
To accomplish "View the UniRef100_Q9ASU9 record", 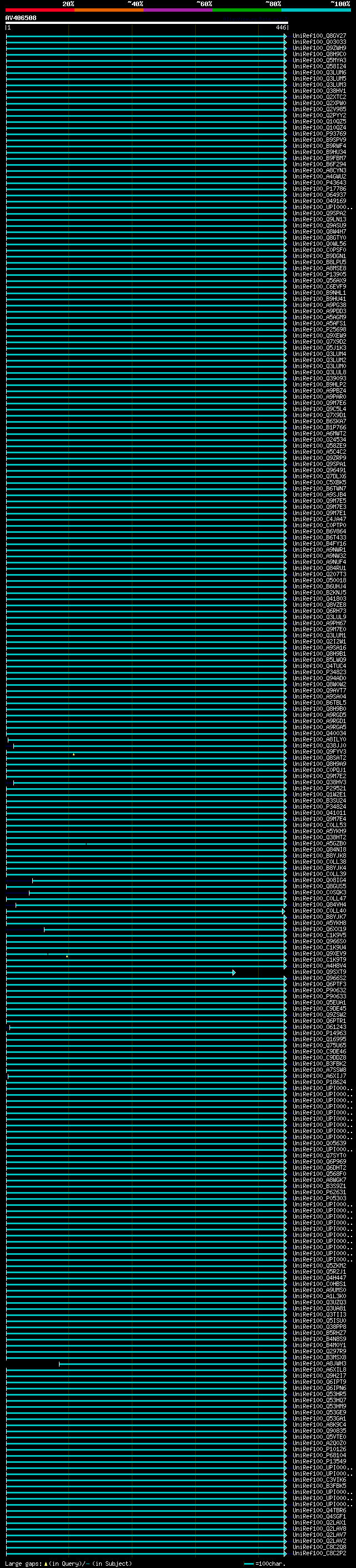I will pos(319,226).
